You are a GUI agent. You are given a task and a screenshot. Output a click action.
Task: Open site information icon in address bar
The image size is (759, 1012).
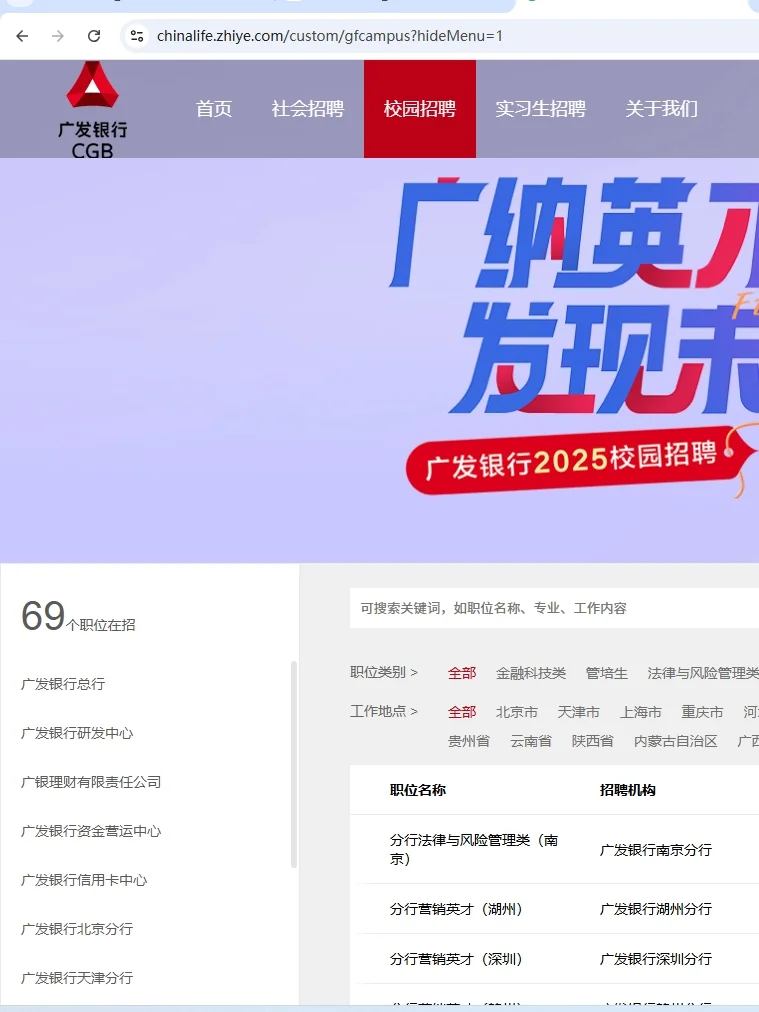(x=137, y=36)
